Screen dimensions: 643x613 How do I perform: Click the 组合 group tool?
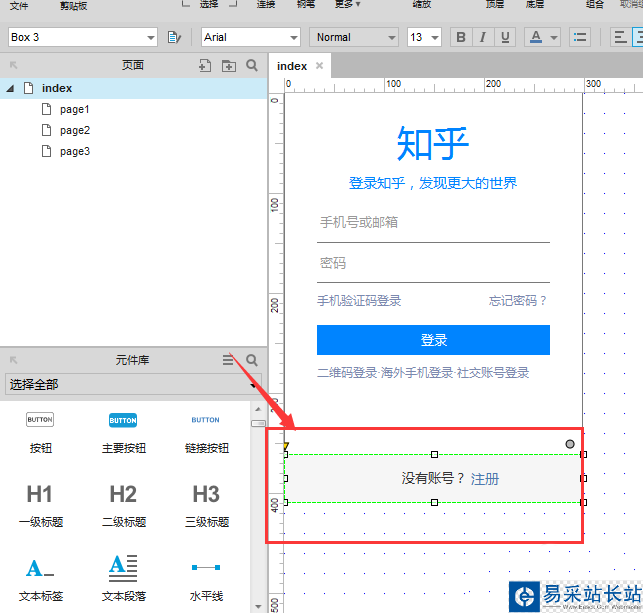tap(595, 5)
